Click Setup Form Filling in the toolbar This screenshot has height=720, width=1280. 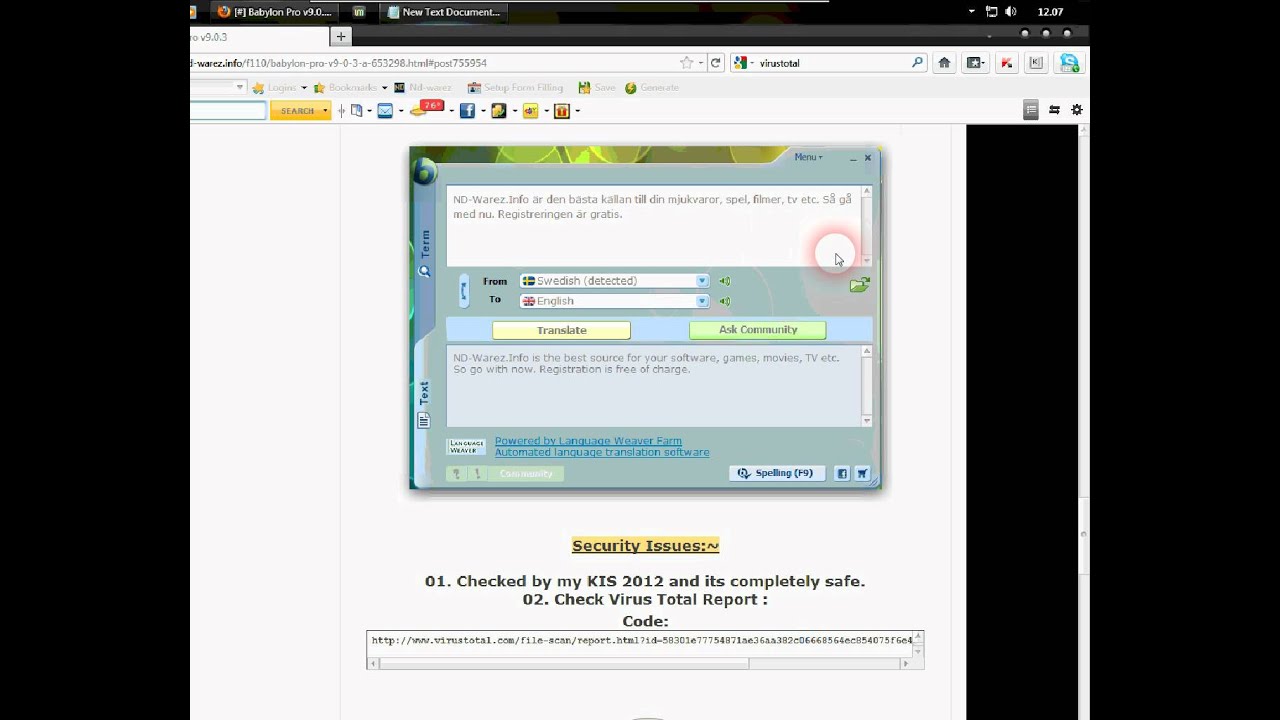click(x=515, y=88)
